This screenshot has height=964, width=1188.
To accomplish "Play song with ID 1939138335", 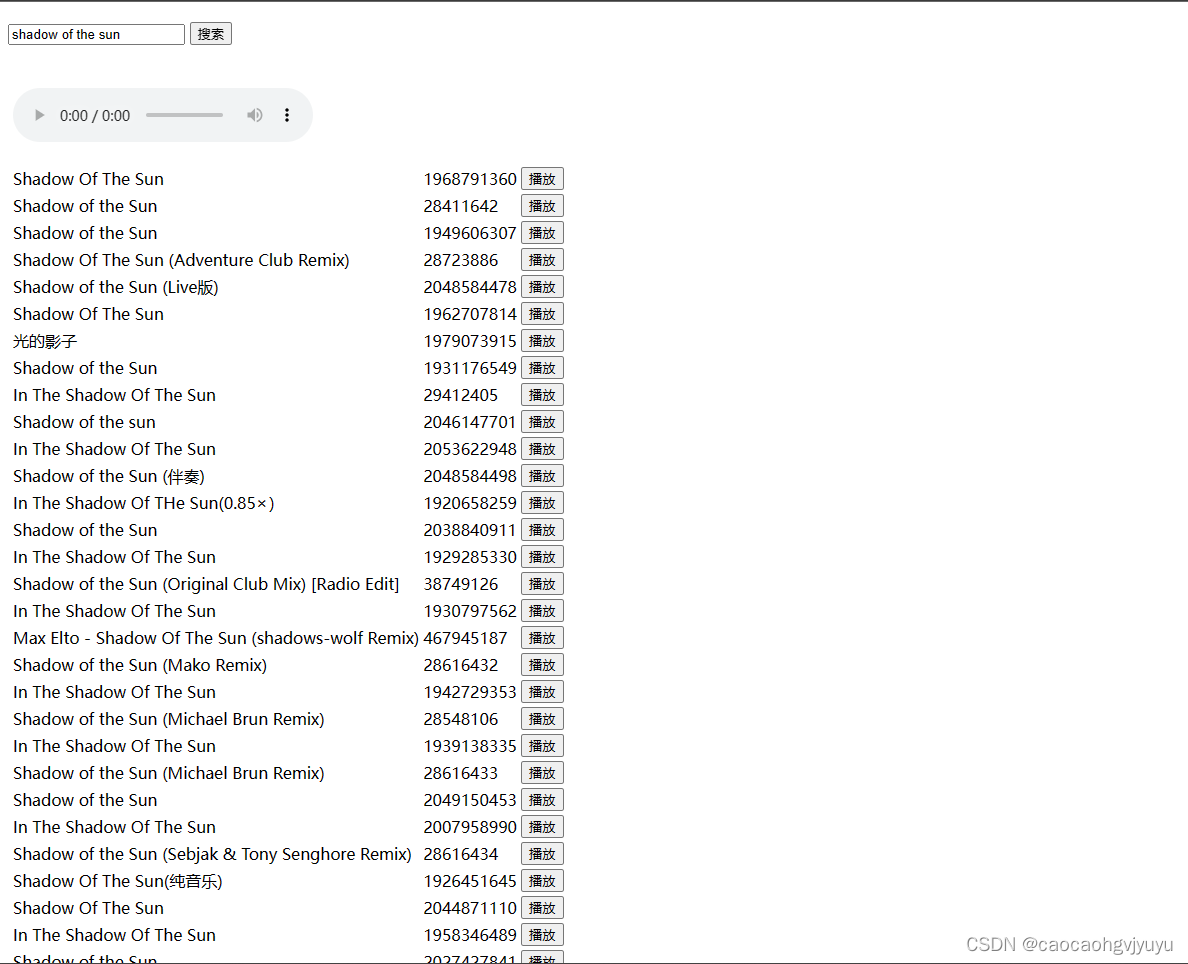I will [542, 746].
